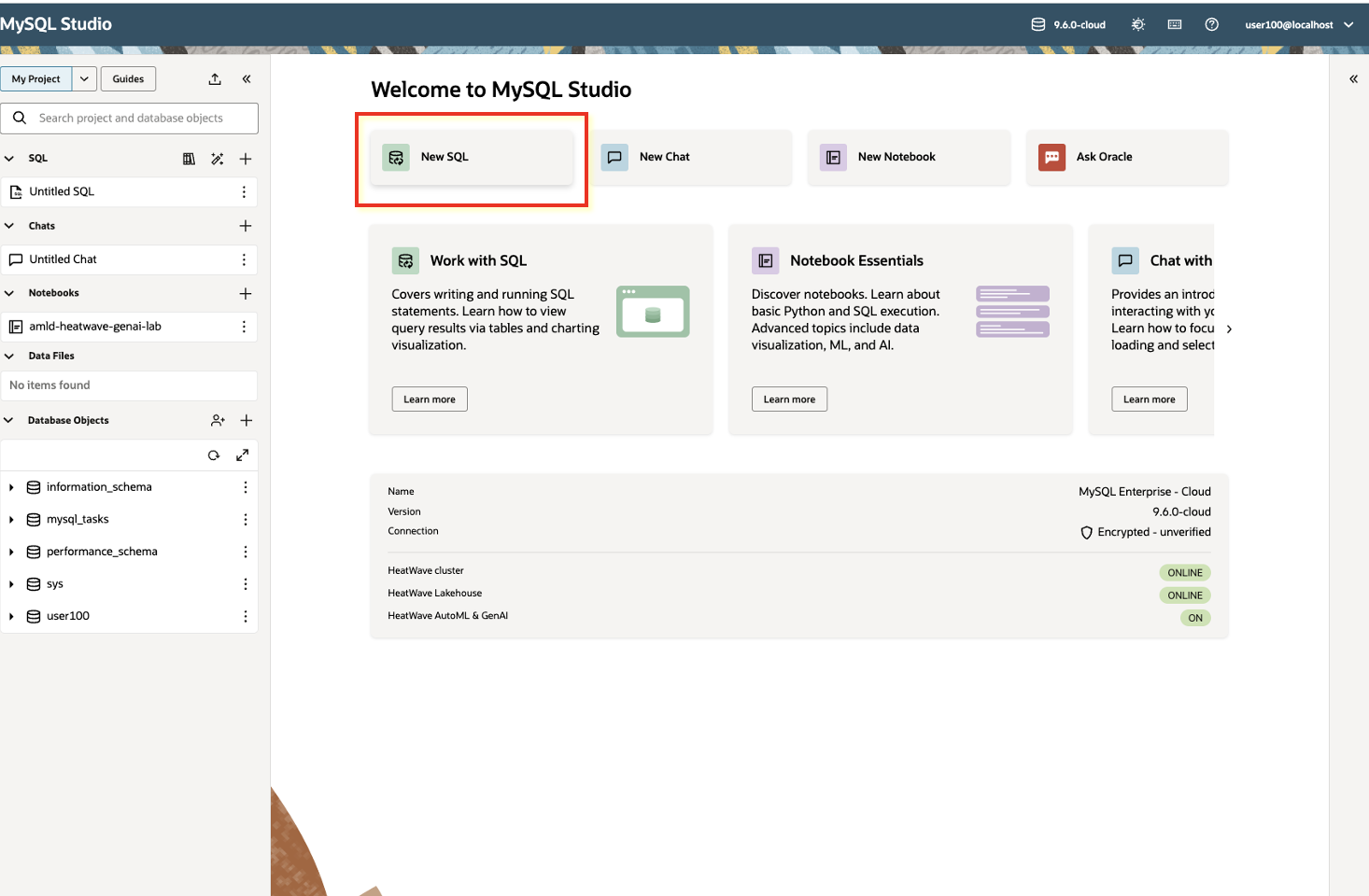Open more options for information_schema
Viewport: 1369px width, 896px height.
[x=246, y=487]
